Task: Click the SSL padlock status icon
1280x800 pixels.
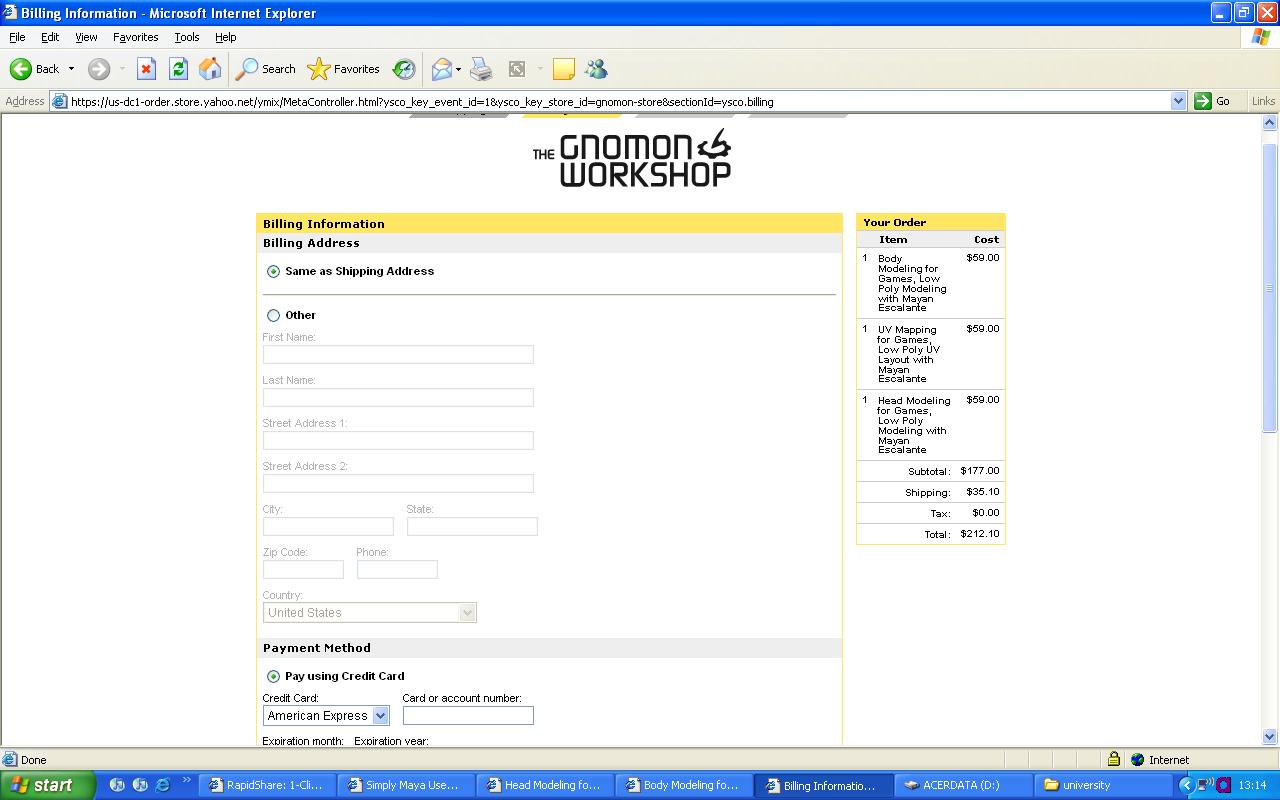Action: pos(1113,759)
